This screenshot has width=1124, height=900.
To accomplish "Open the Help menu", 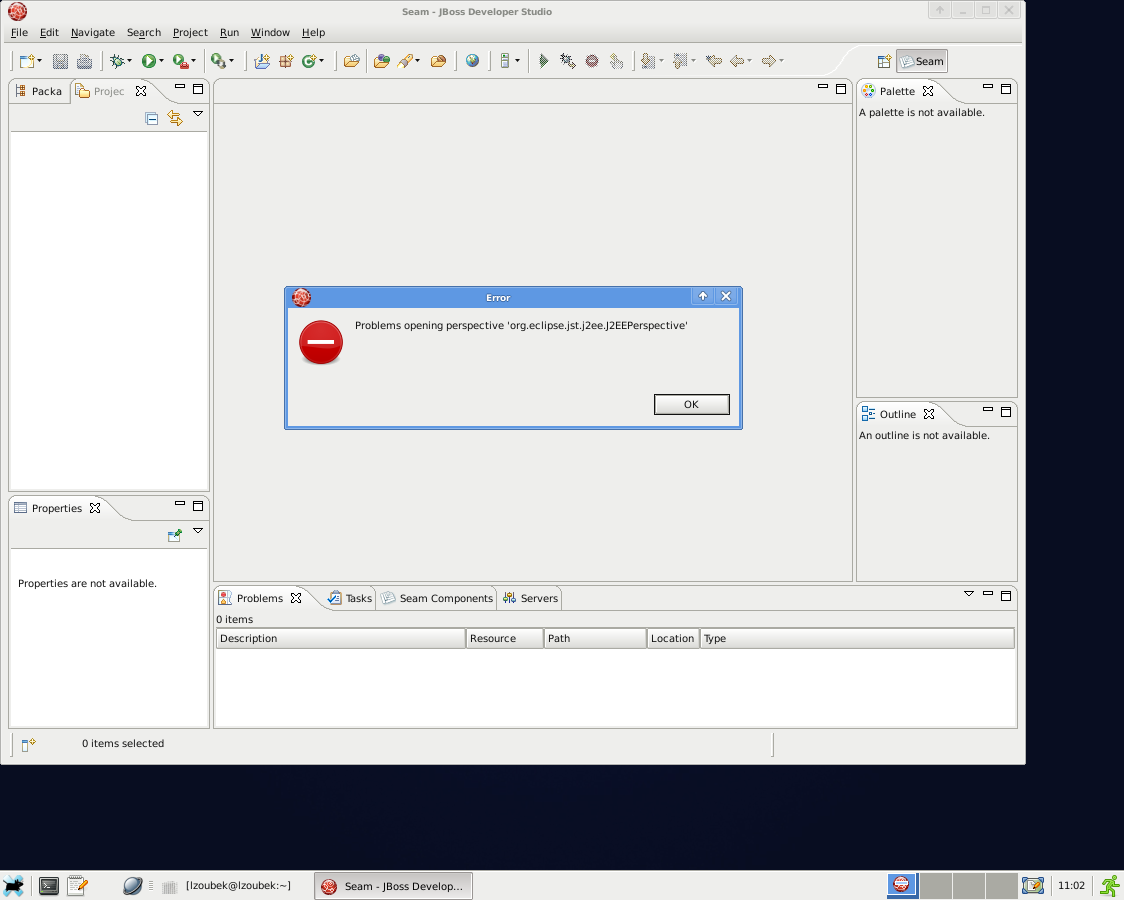I will coord(313,32).
